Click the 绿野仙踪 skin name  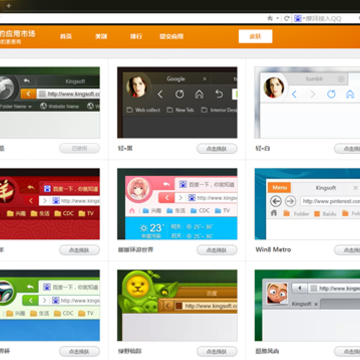(130, 351)
